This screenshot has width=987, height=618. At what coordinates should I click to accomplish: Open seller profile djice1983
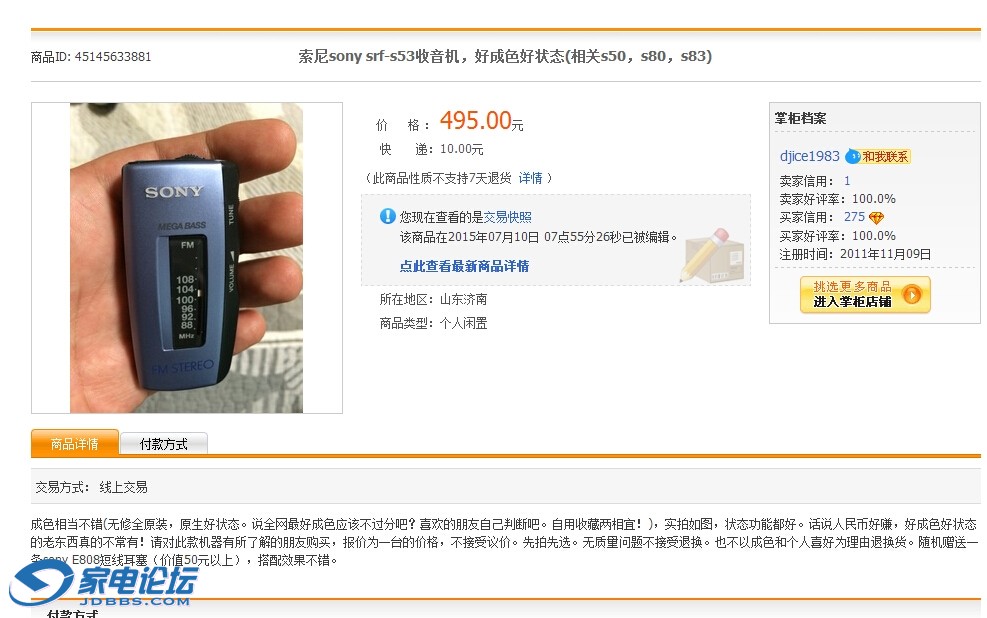(x=809, y=156)
